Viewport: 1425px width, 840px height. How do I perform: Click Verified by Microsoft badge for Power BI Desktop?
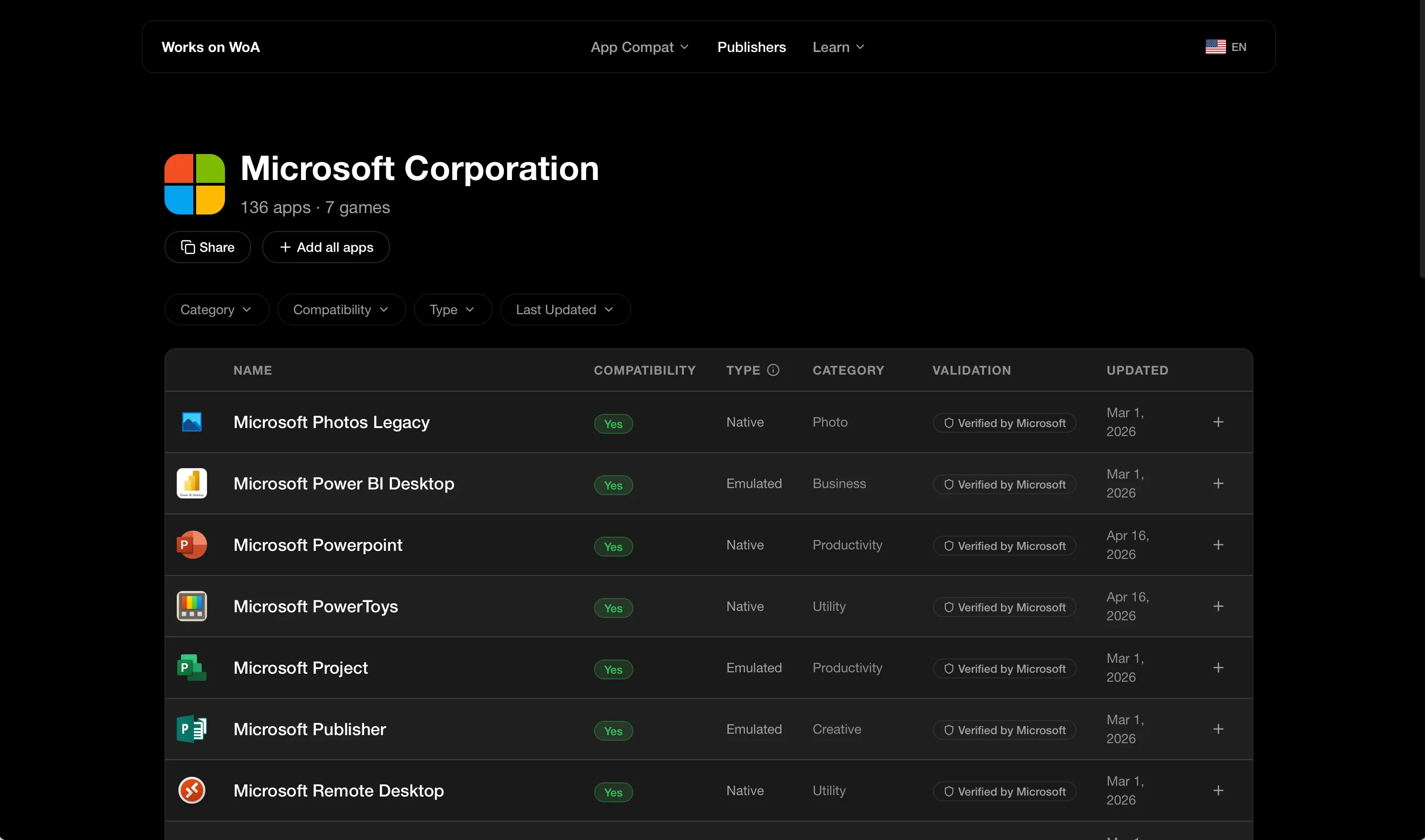coord(1005,485)
